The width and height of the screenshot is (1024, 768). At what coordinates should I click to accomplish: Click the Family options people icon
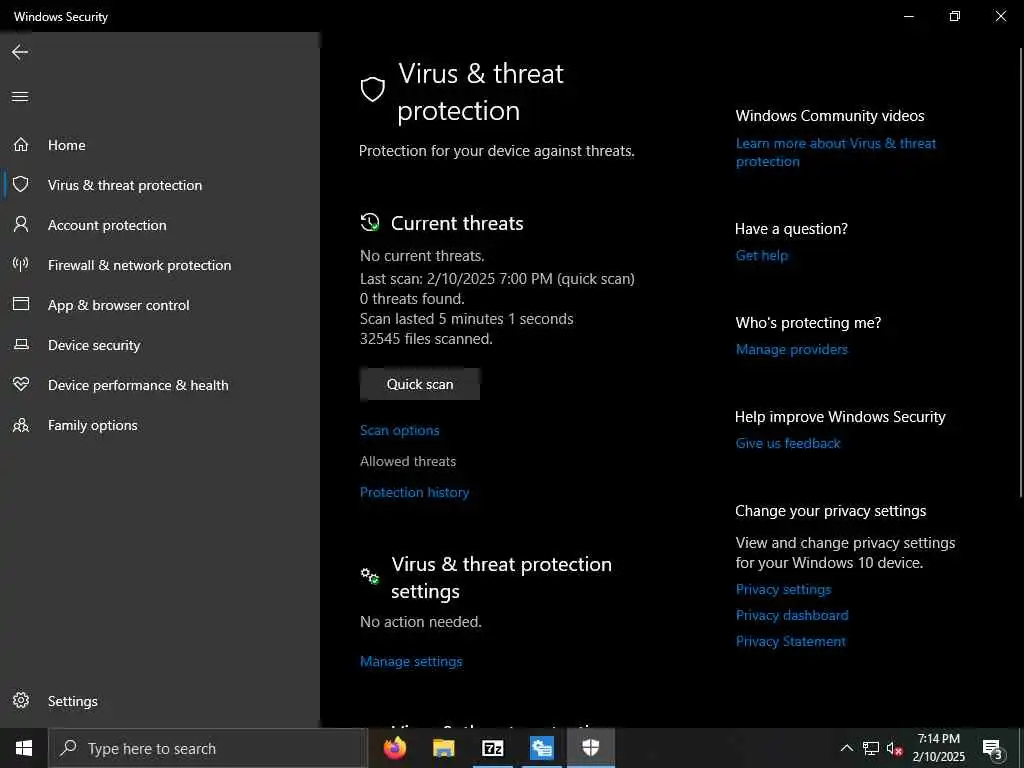click(20, 425)
